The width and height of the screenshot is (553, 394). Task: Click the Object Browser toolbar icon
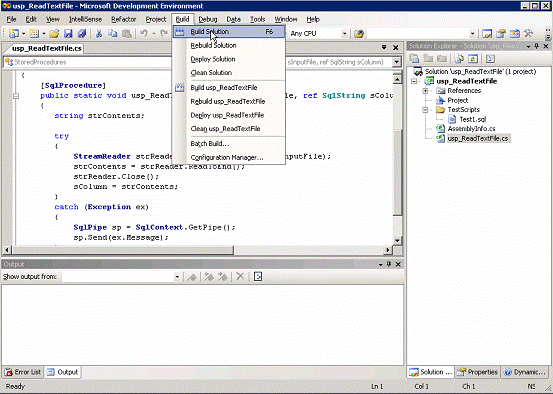[515, 34]
